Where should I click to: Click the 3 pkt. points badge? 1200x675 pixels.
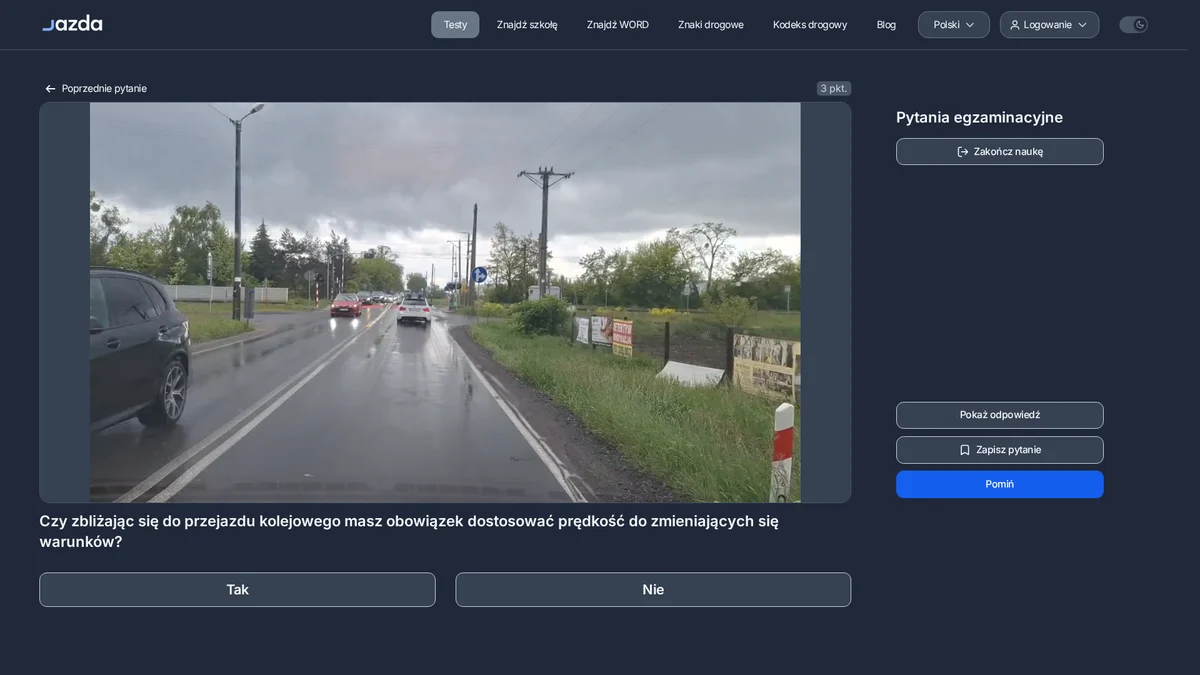[834, 89]
